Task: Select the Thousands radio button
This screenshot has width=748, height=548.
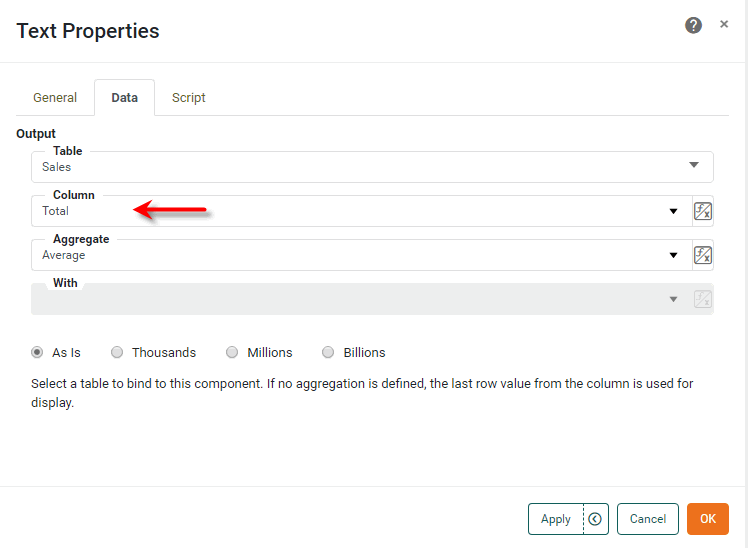Action: 117,352
